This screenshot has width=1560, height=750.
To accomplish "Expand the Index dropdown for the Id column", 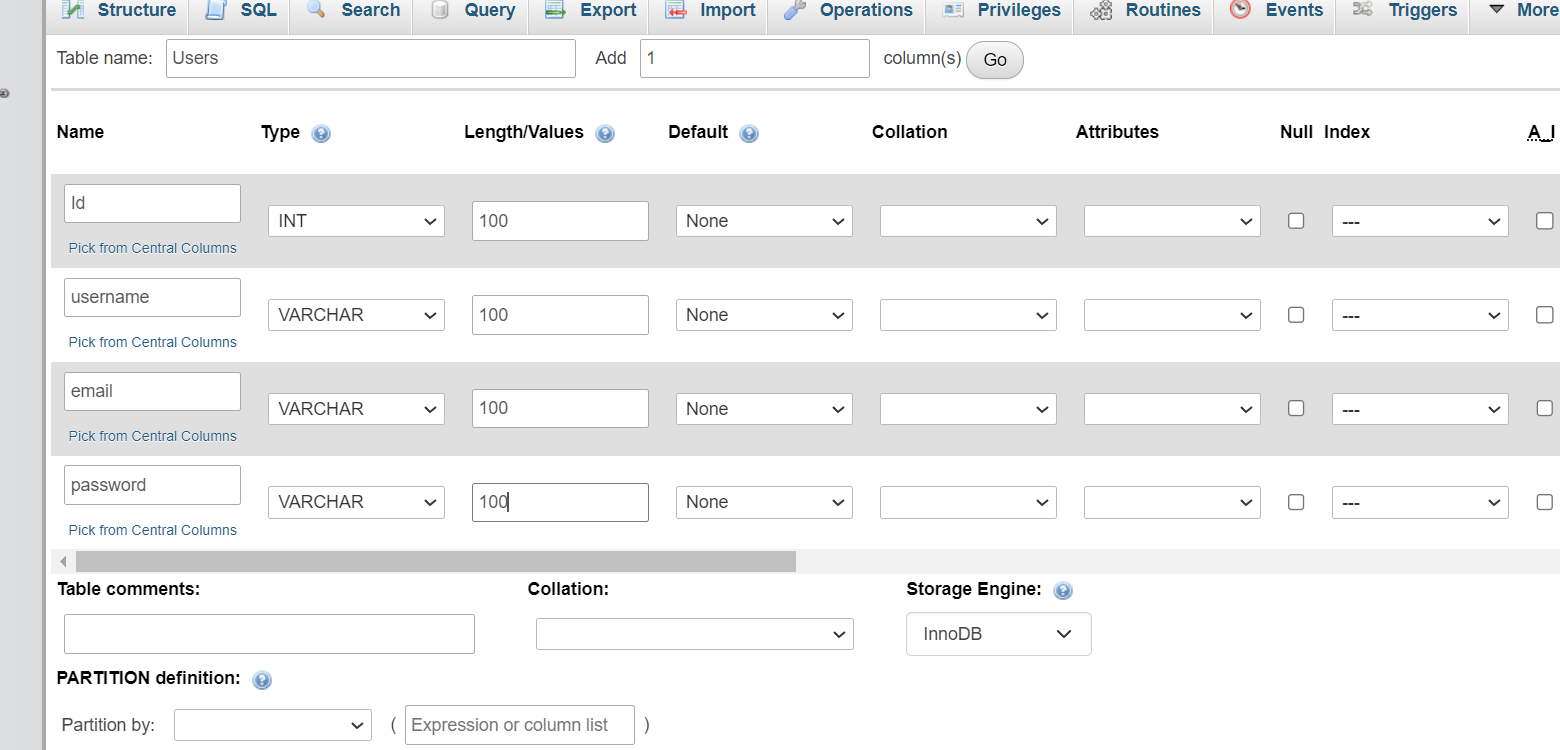I will [1419, 221].
